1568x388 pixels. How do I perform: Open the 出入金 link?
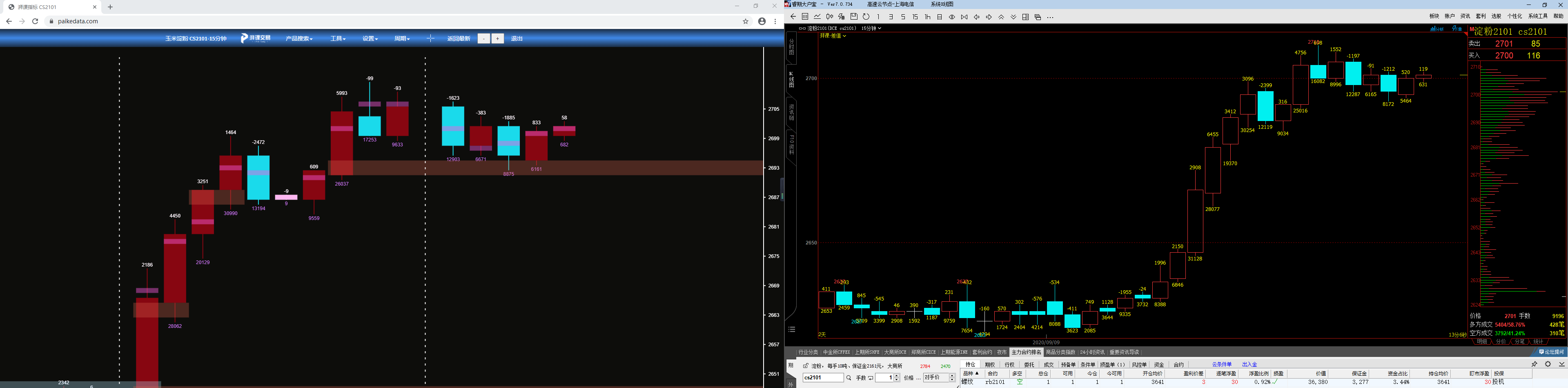(1249, 364)
